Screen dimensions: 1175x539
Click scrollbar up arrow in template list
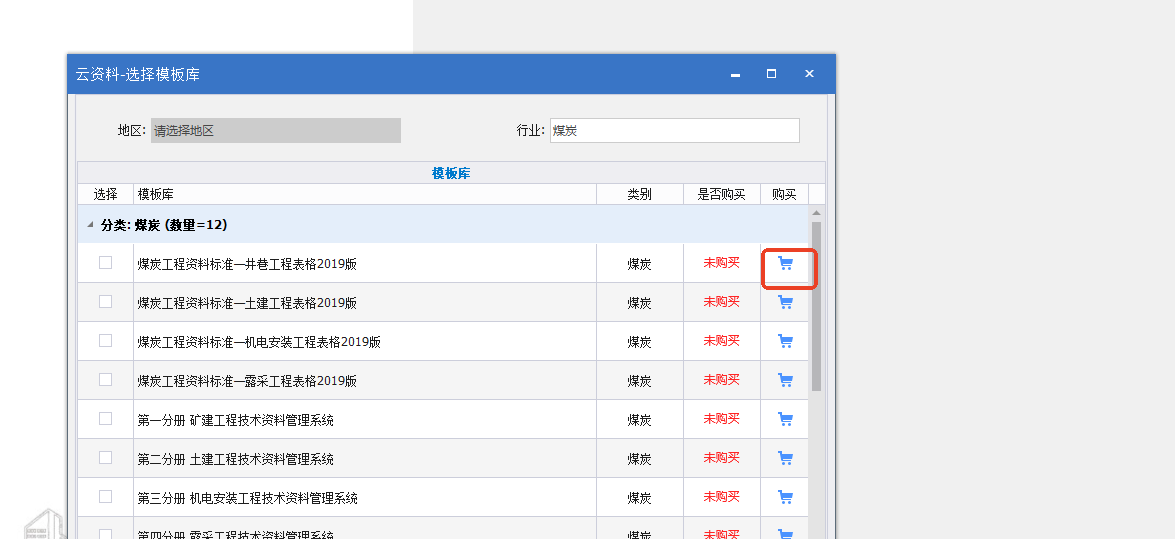coord(816,213)
